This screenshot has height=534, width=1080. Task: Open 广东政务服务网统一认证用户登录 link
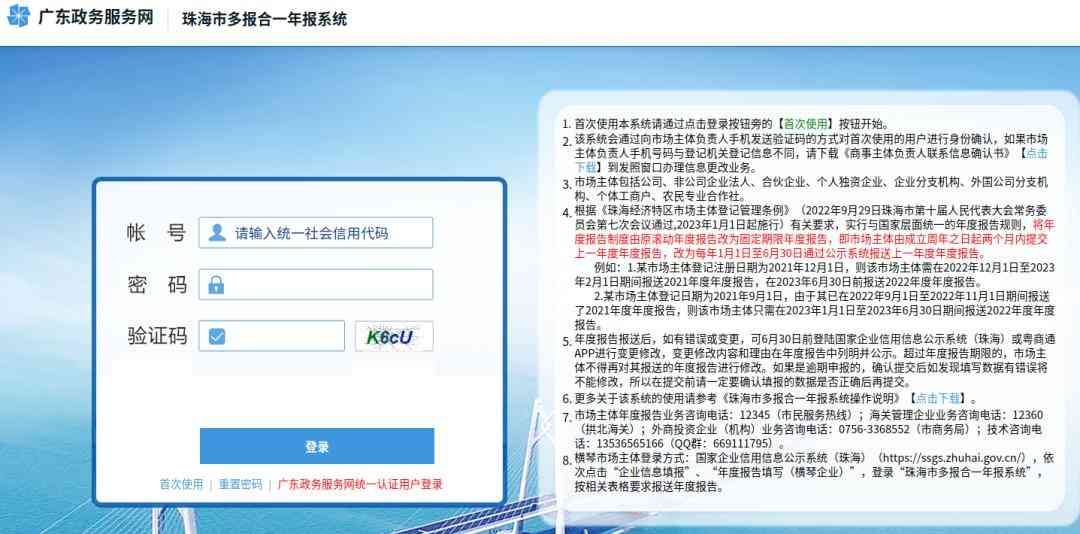[360, 484]
